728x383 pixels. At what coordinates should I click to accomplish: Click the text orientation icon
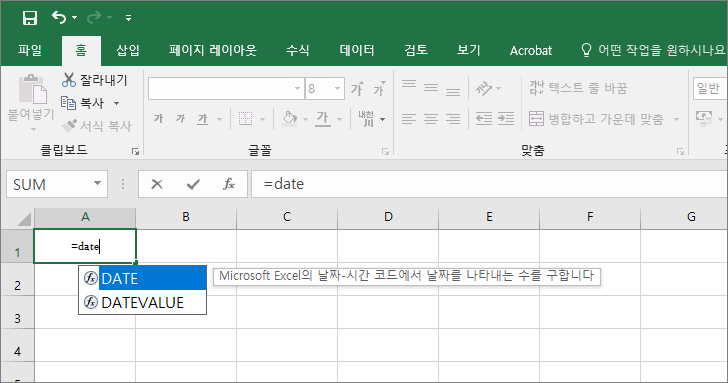[x=483, y=88]
